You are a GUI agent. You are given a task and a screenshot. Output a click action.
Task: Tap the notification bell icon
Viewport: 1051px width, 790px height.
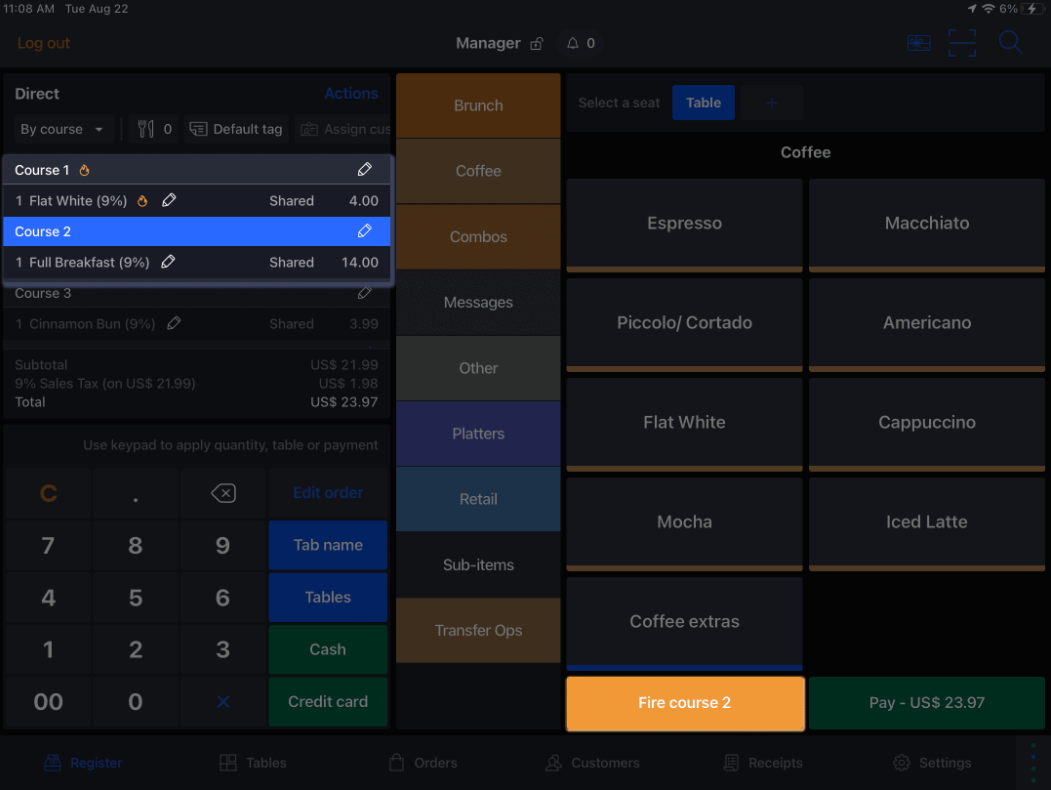[573, 43]
